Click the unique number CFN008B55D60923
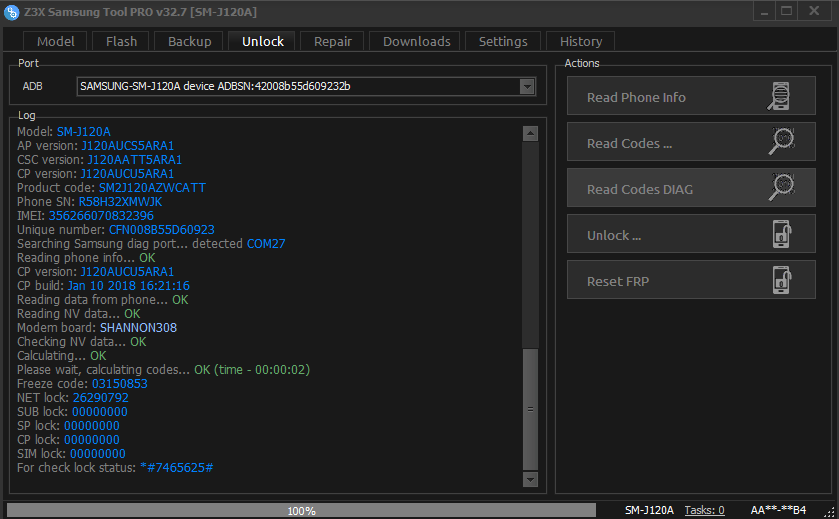 (162, 230)
